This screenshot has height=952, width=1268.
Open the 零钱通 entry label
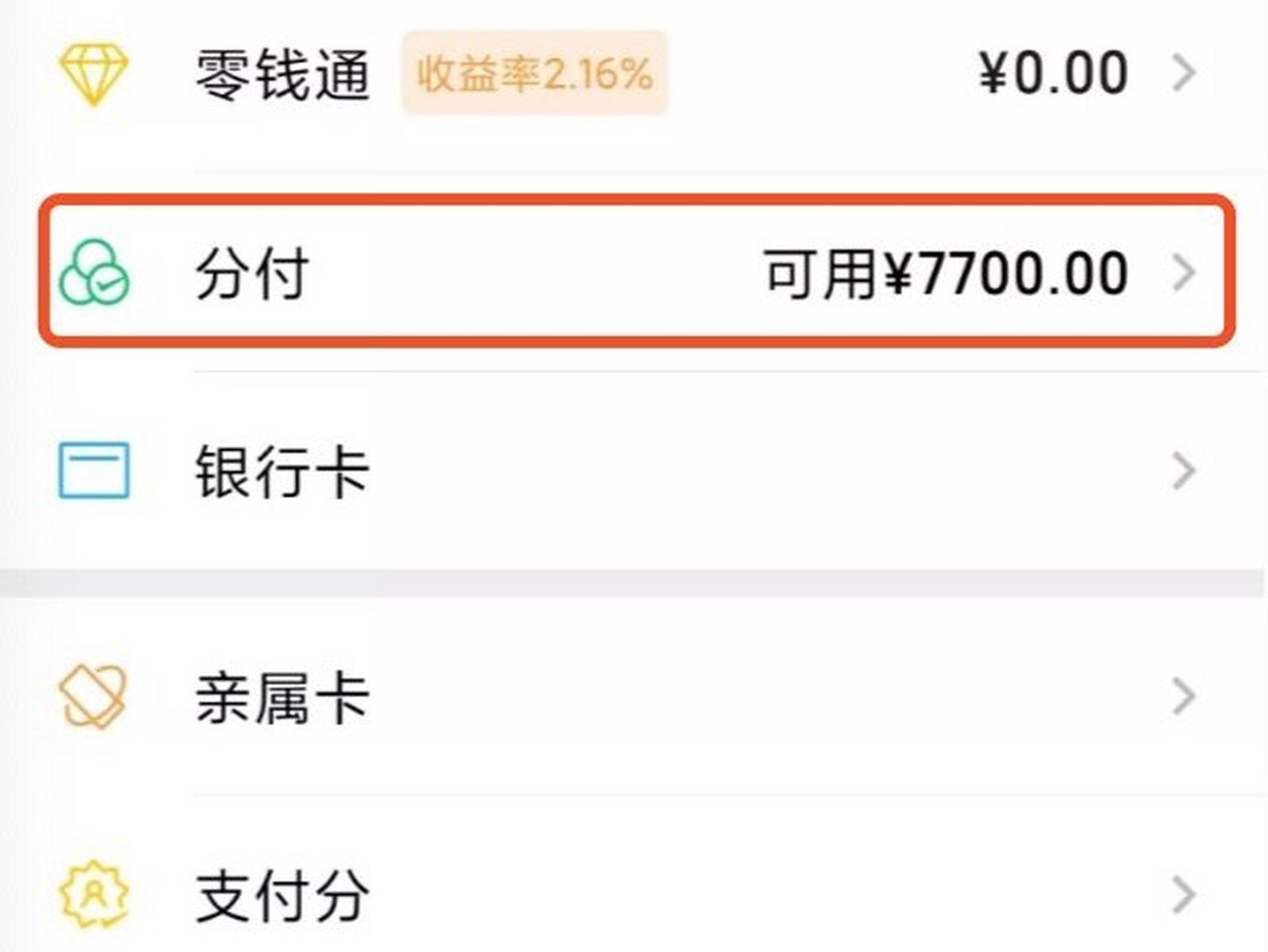pos(283,74)
